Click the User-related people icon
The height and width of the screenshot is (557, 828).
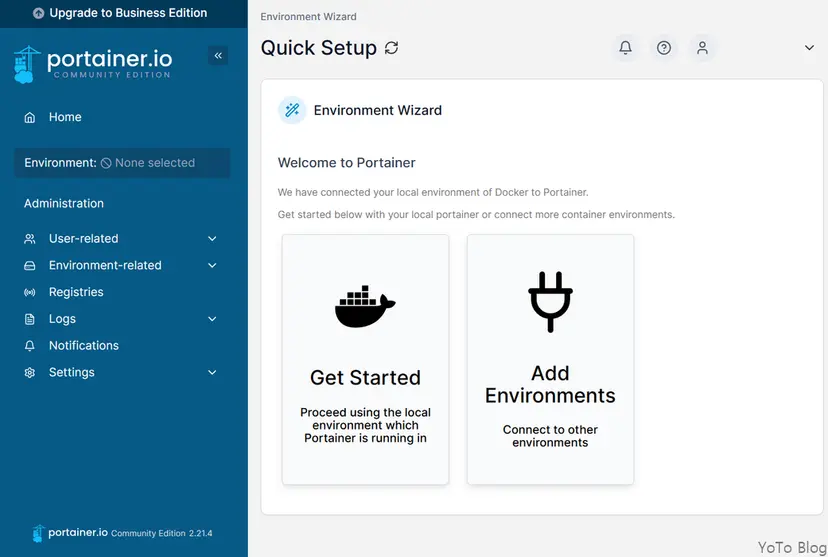30,239
